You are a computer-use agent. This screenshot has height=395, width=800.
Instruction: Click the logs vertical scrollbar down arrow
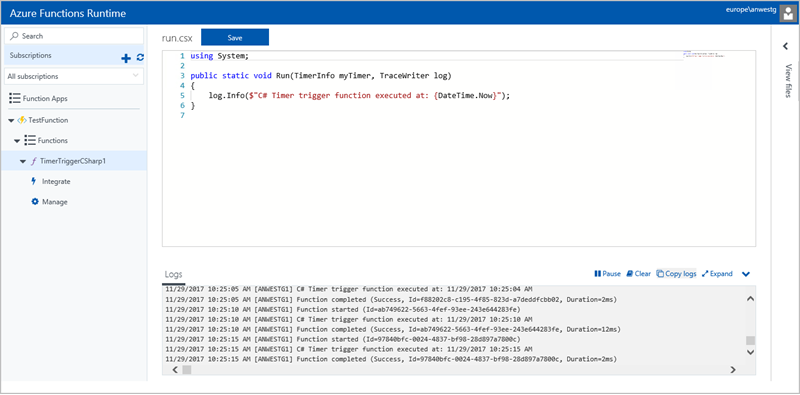[x=750, y=352]
